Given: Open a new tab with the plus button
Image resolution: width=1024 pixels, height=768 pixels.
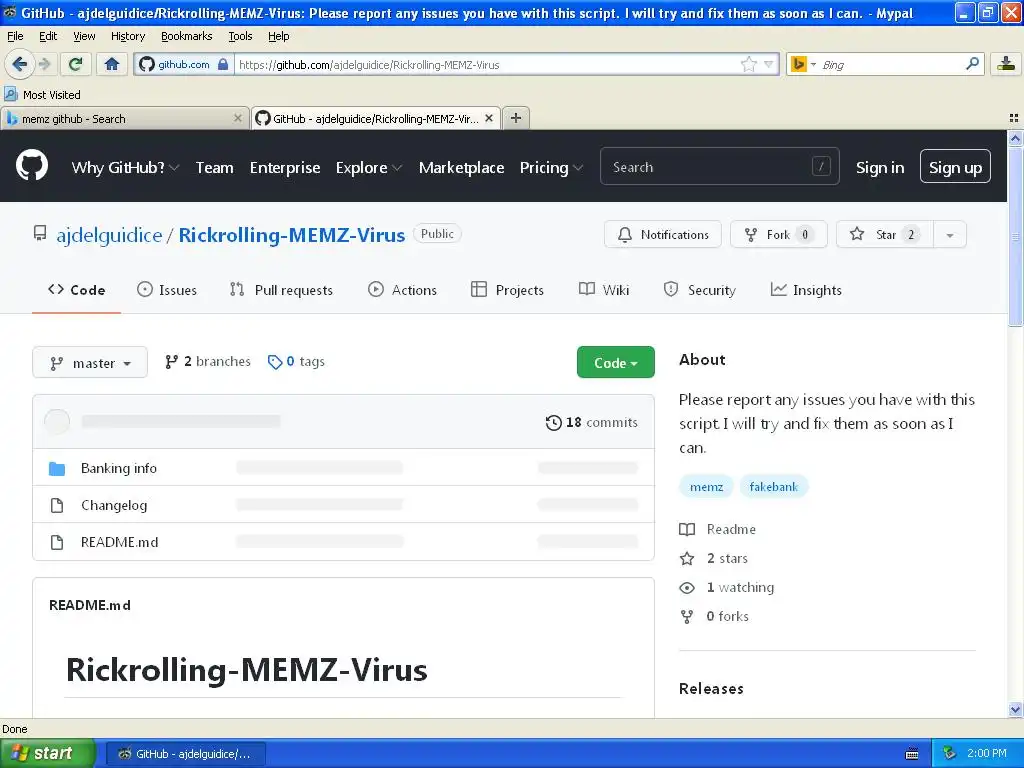Looking at the screenshot, I should click(516, 118).
